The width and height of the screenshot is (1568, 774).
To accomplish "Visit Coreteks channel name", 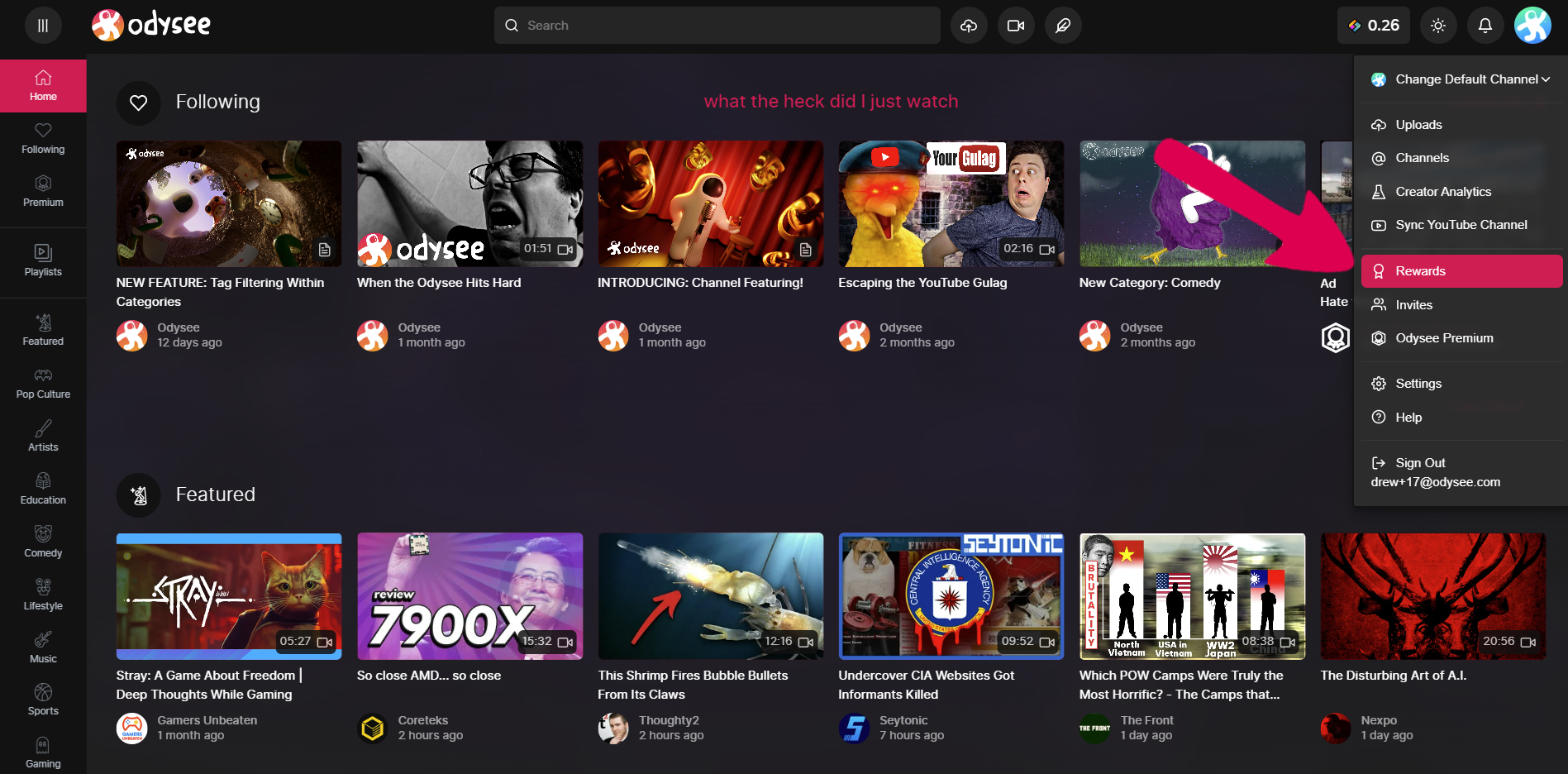I will click(x=423, y=720).
